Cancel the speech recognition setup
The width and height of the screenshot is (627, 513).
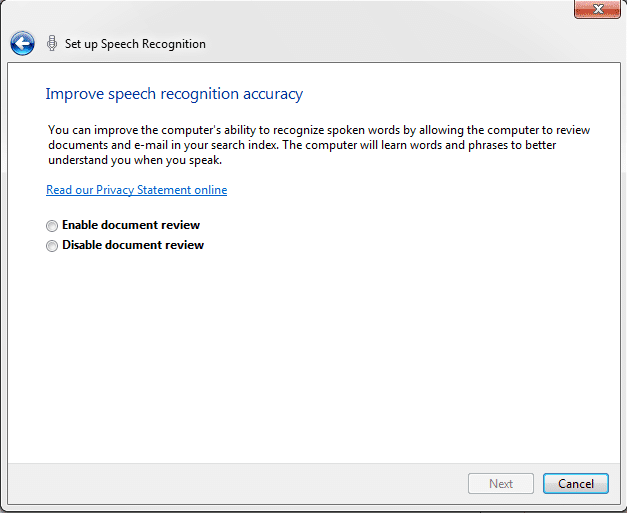click(576, 484)
